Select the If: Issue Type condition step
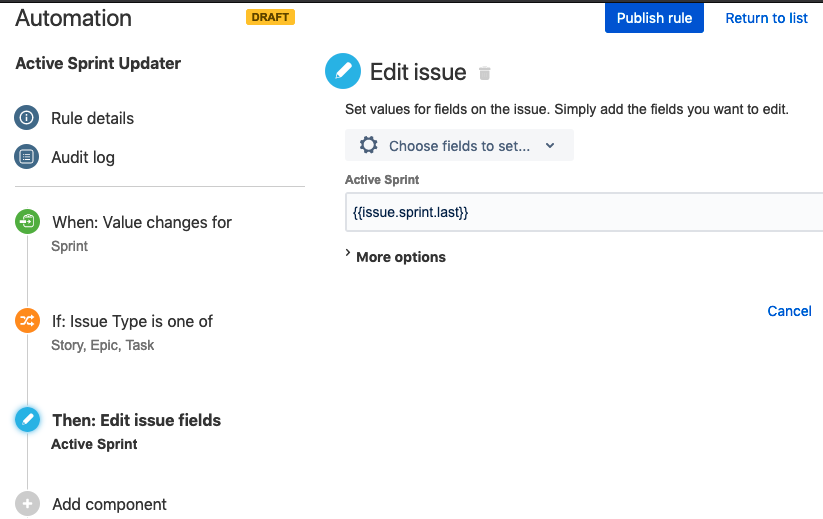The image size is (823, 519). pyautogui.click(x=132, y=321)
